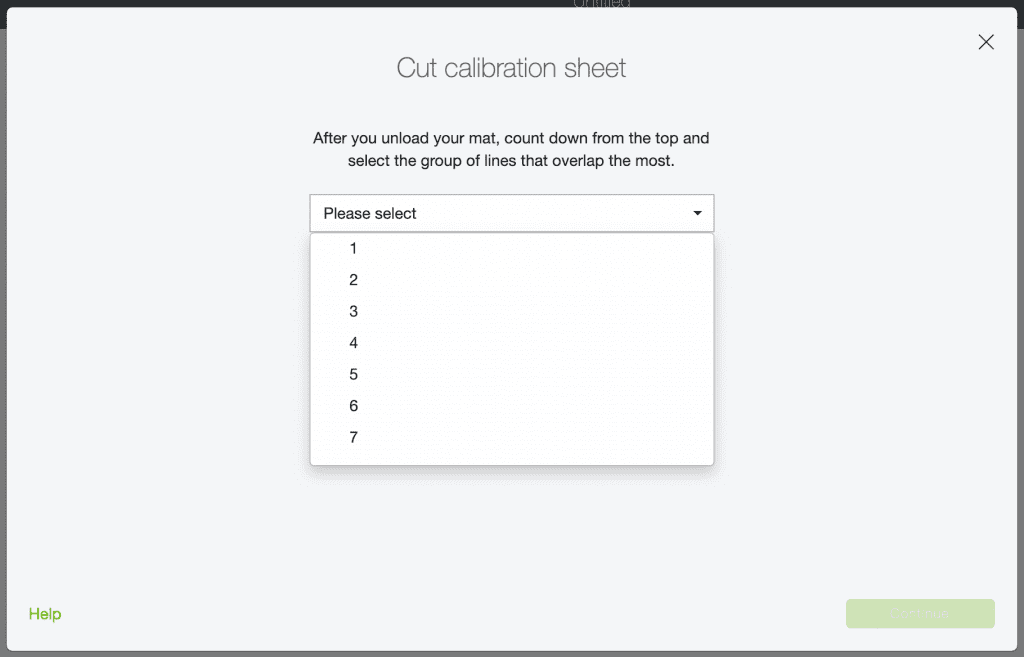The height and width of the screenshot is (657, 1024).
Task: Click the word 'Please' in the combo box
Action: click(x=346, y=213)
